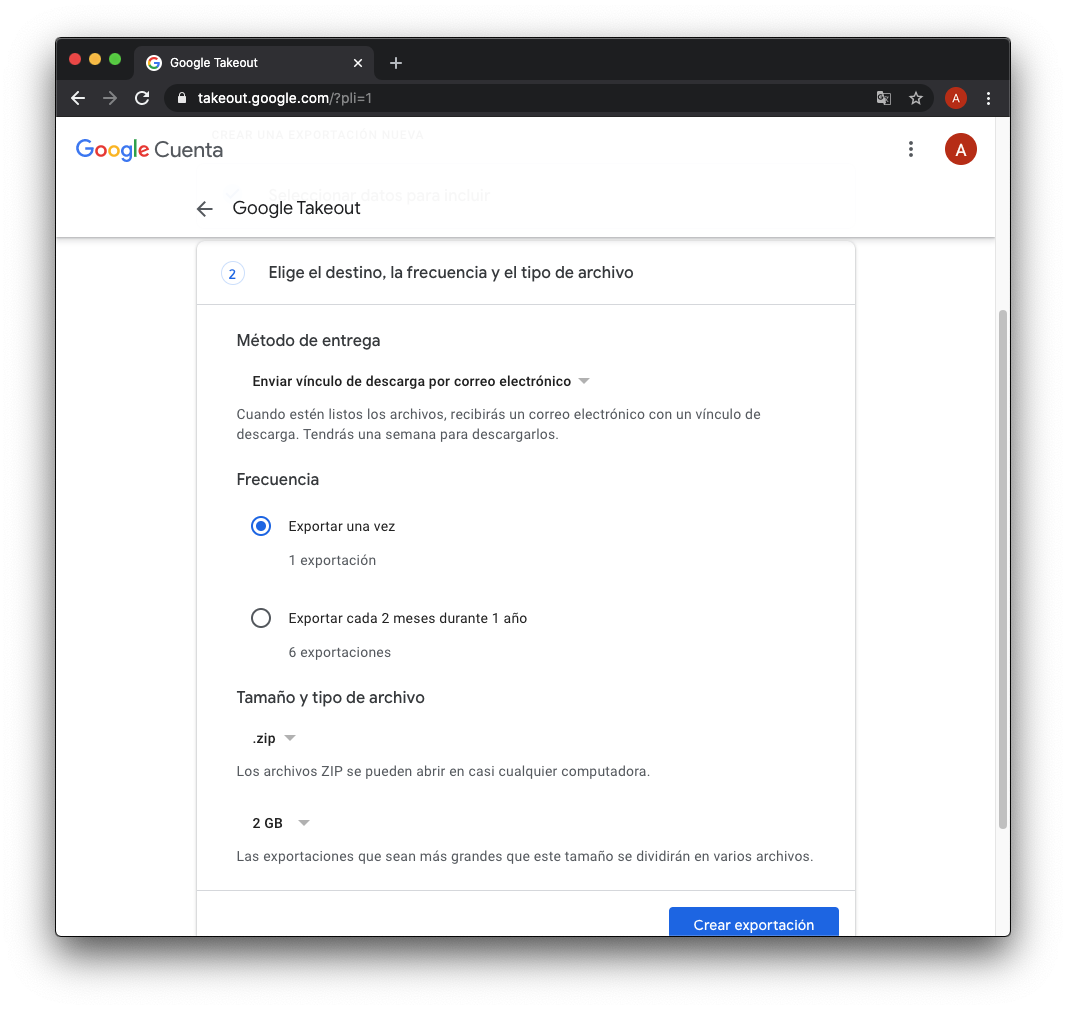Click the step 2 heading Elige el destino

(451, 273)
